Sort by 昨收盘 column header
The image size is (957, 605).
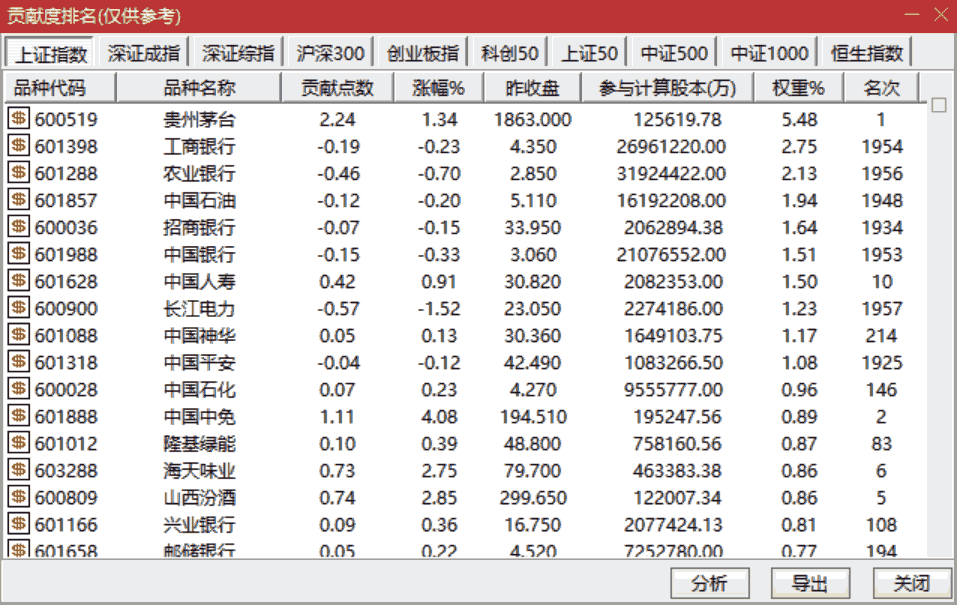click(532, 88)
